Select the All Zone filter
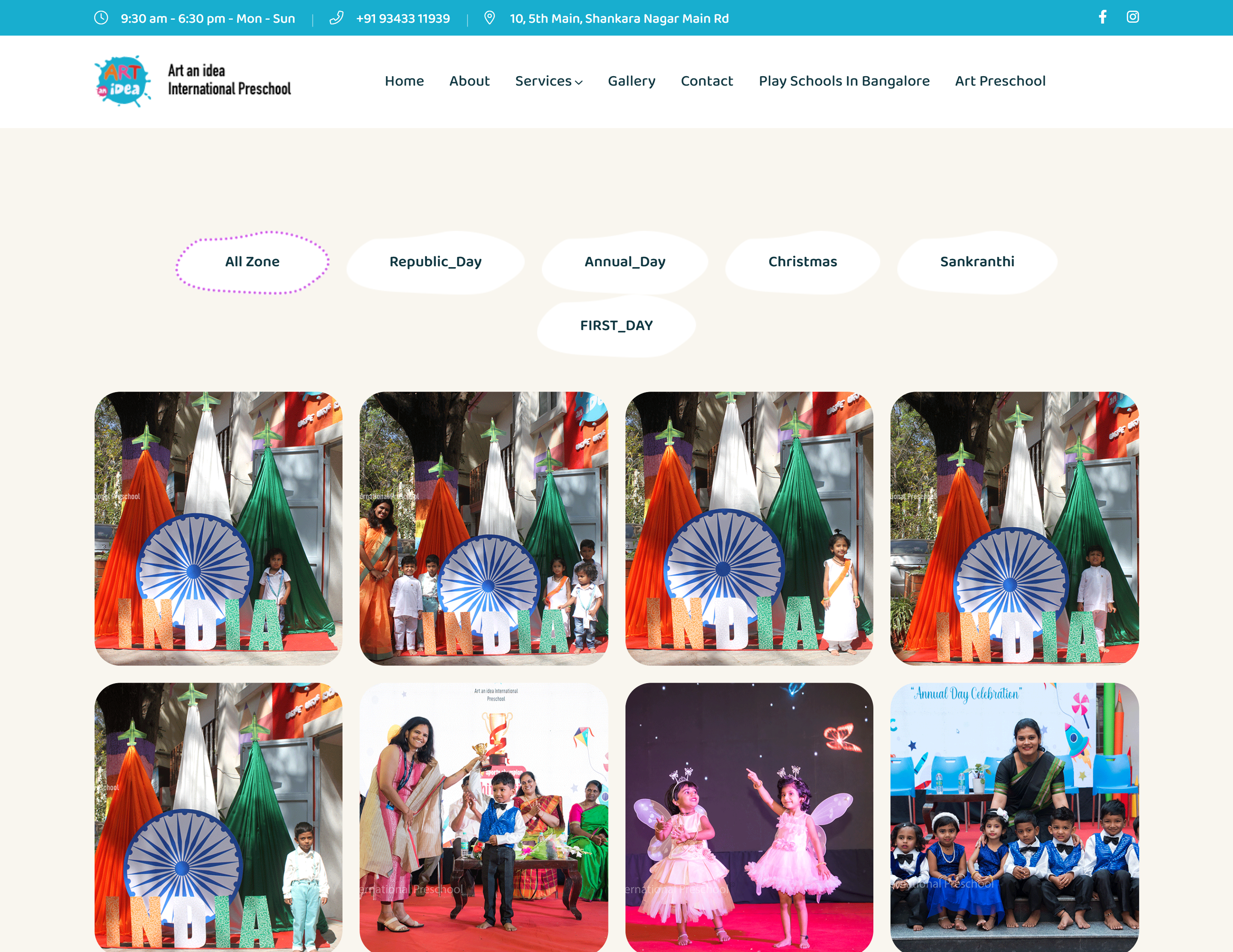 [x=252, y=262]
